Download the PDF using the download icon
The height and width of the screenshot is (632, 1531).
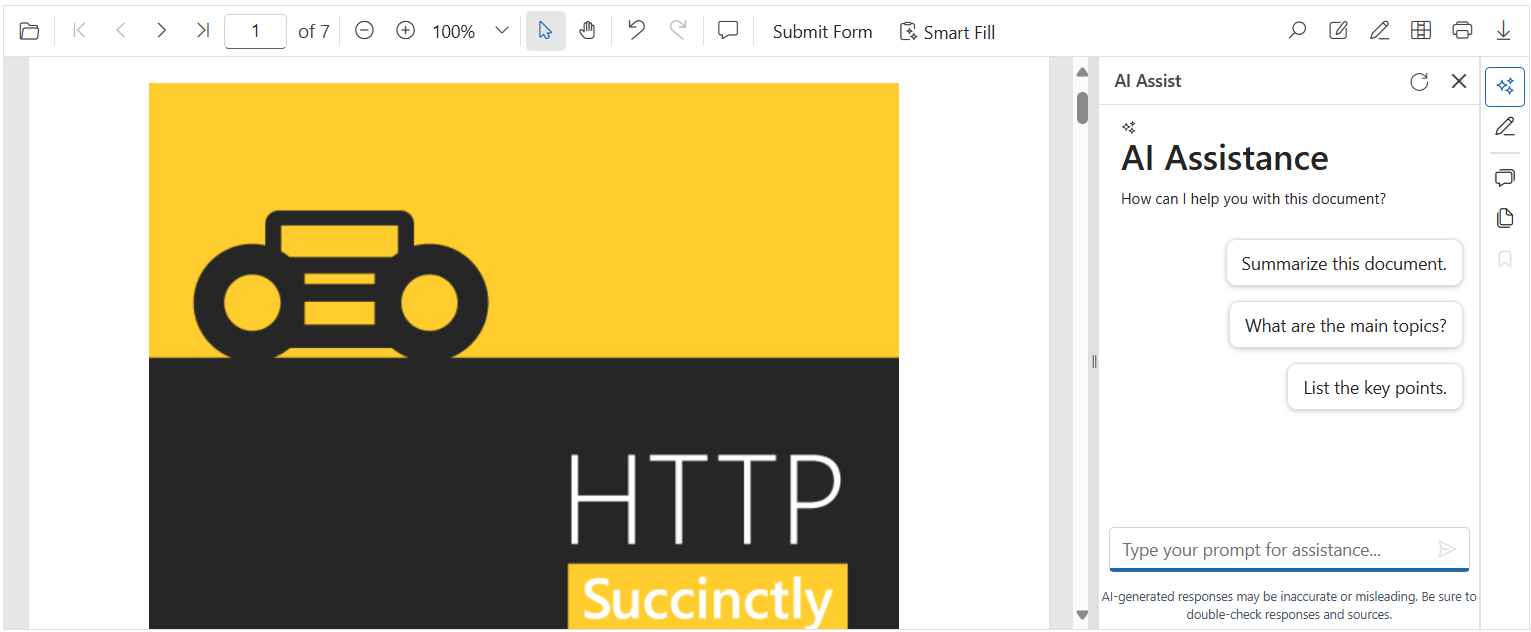point(1504,31)
